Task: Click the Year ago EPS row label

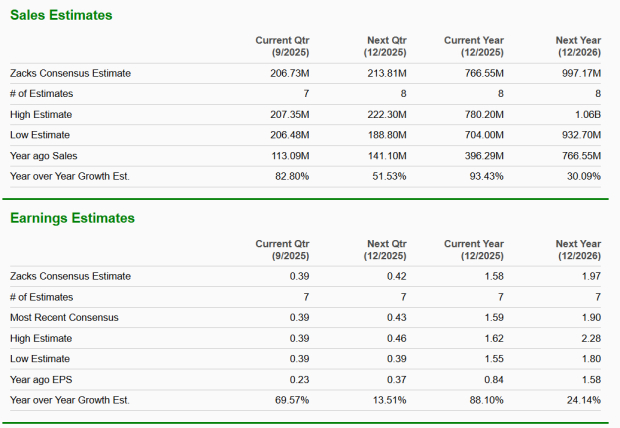Action: click(x=41, y=379)
